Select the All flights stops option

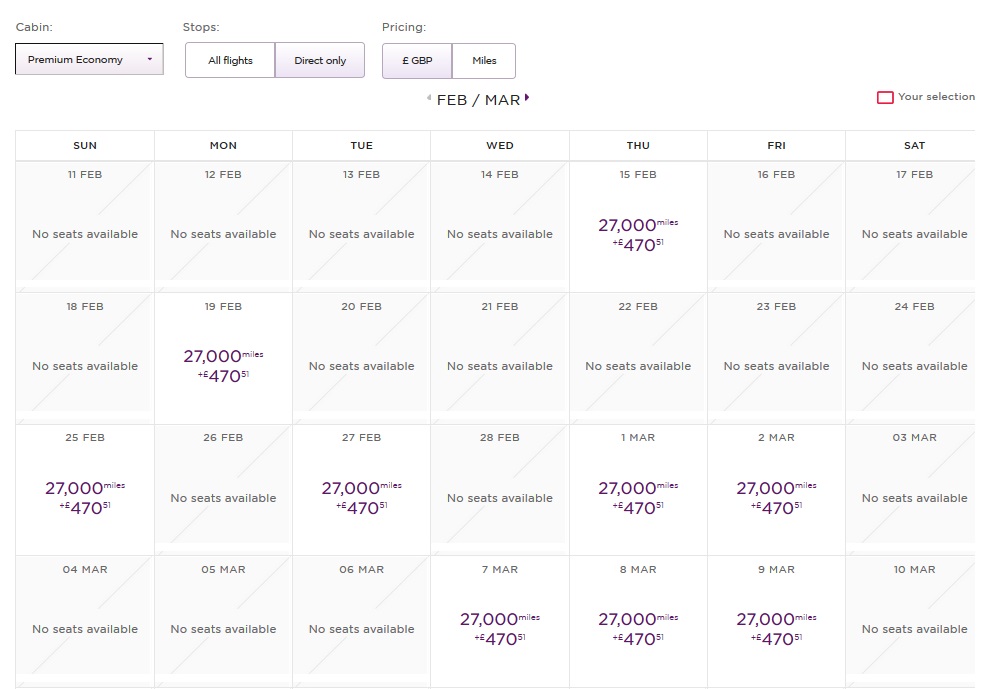coord(230,61)
